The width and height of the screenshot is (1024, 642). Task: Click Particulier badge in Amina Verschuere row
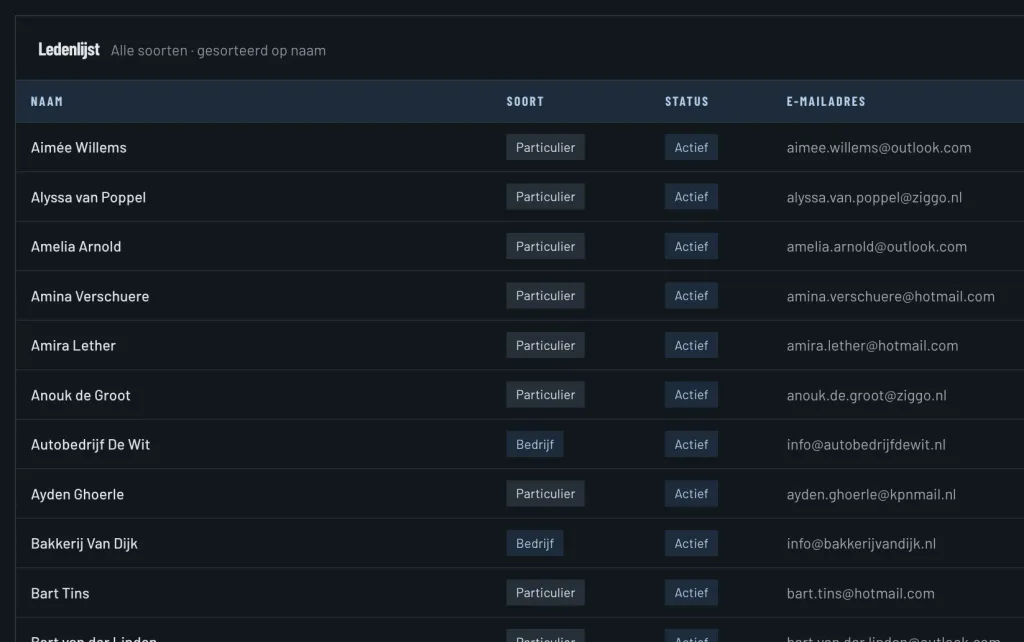[x=545, y=296]
